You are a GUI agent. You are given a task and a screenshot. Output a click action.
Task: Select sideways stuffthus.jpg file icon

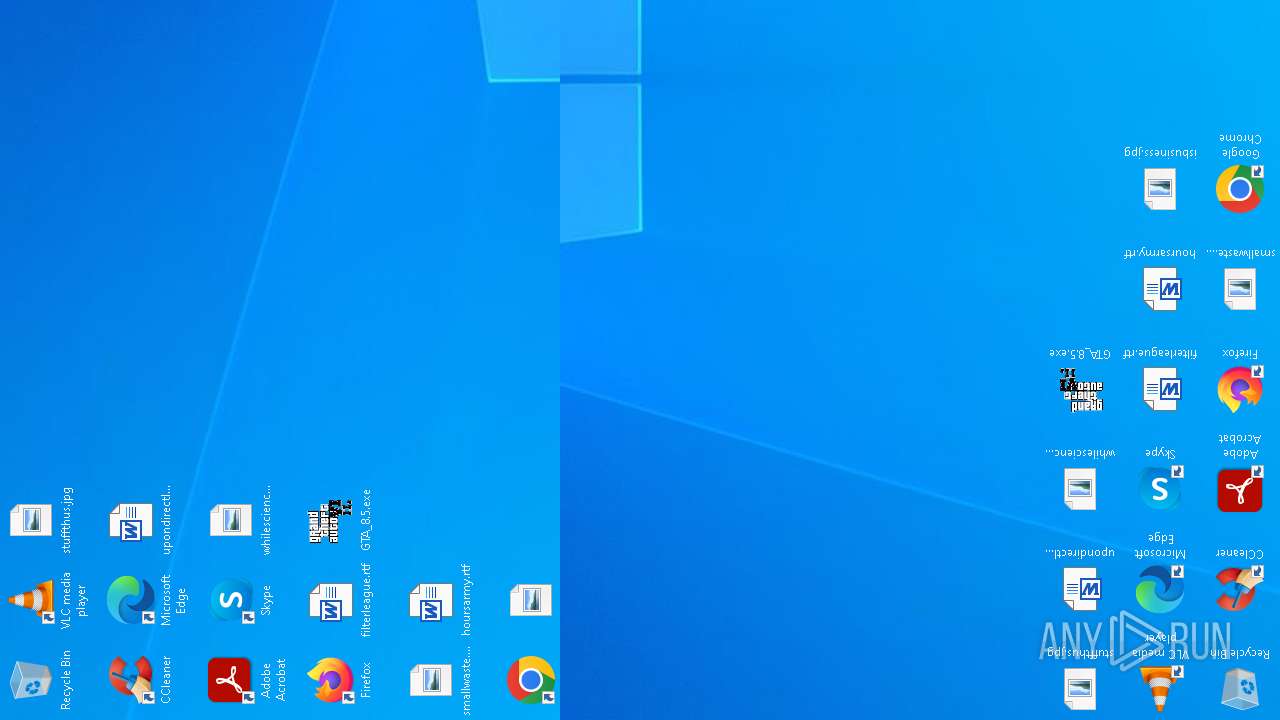point(31,520)
